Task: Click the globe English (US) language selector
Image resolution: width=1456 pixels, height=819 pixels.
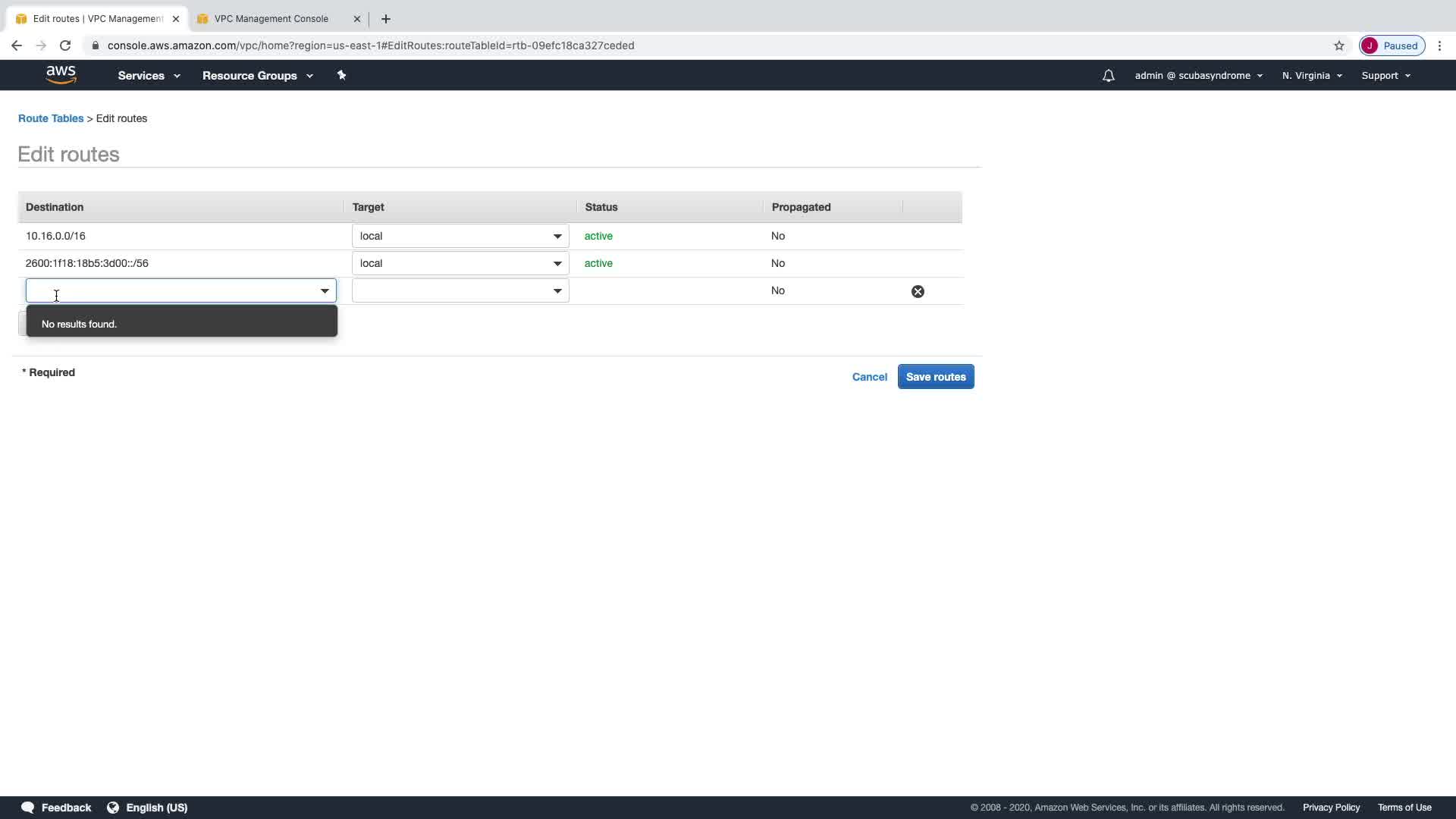Action: coord(147,808)
